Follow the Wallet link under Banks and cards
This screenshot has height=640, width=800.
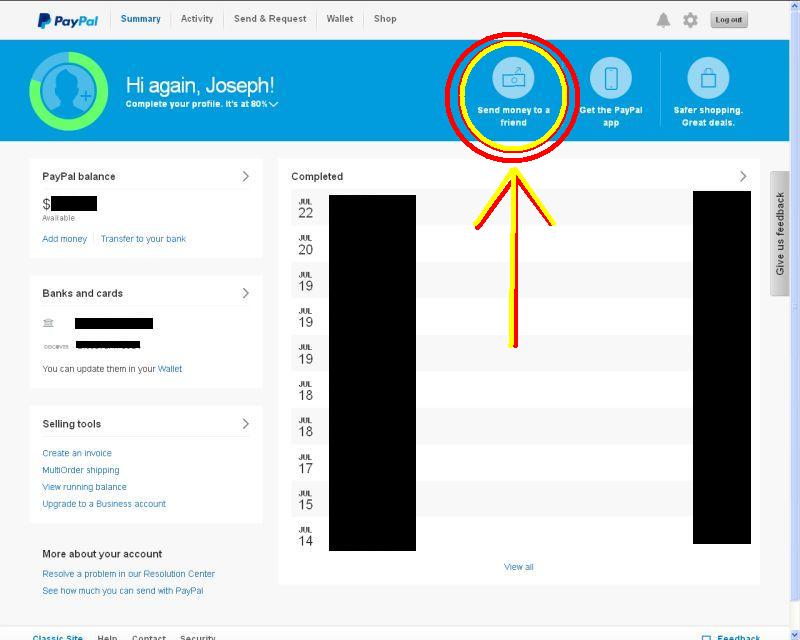tap(170, 369)
